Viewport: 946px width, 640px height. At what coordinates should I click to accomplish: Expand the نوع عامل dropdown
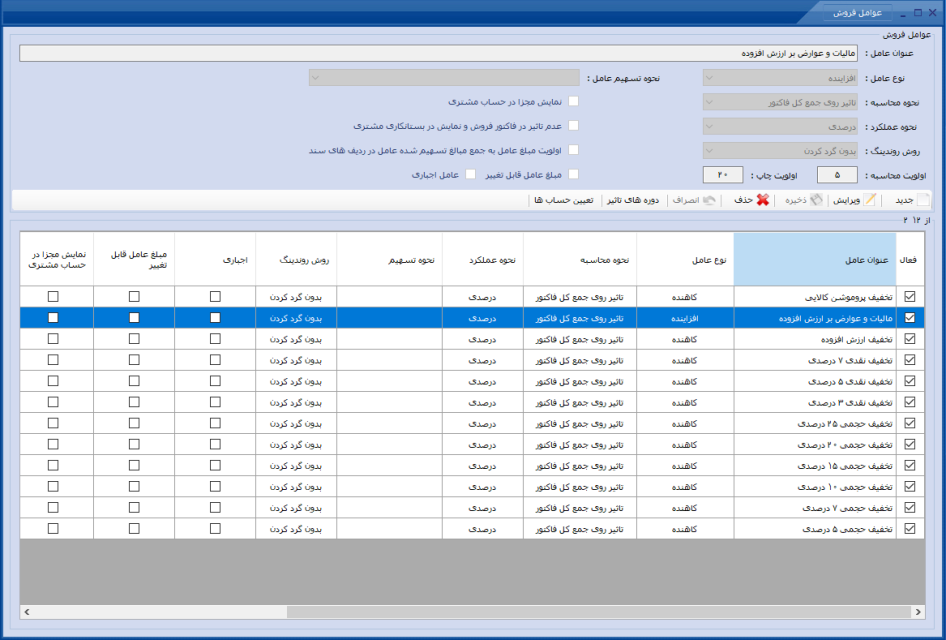click(x=780, y=78)
